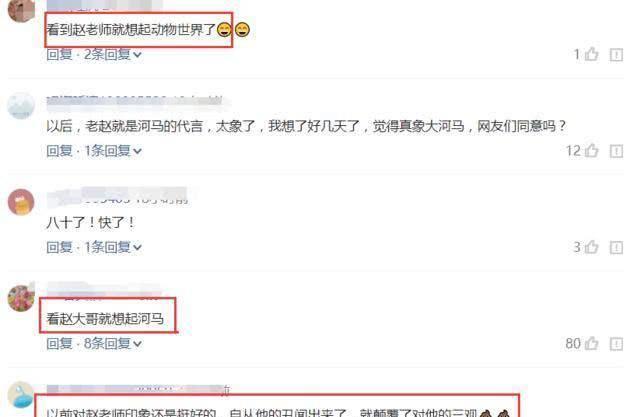Reply to the 看赵大哥就想起河马 comment
Viewport: 640px width, 417px height.
click(59, 343)
